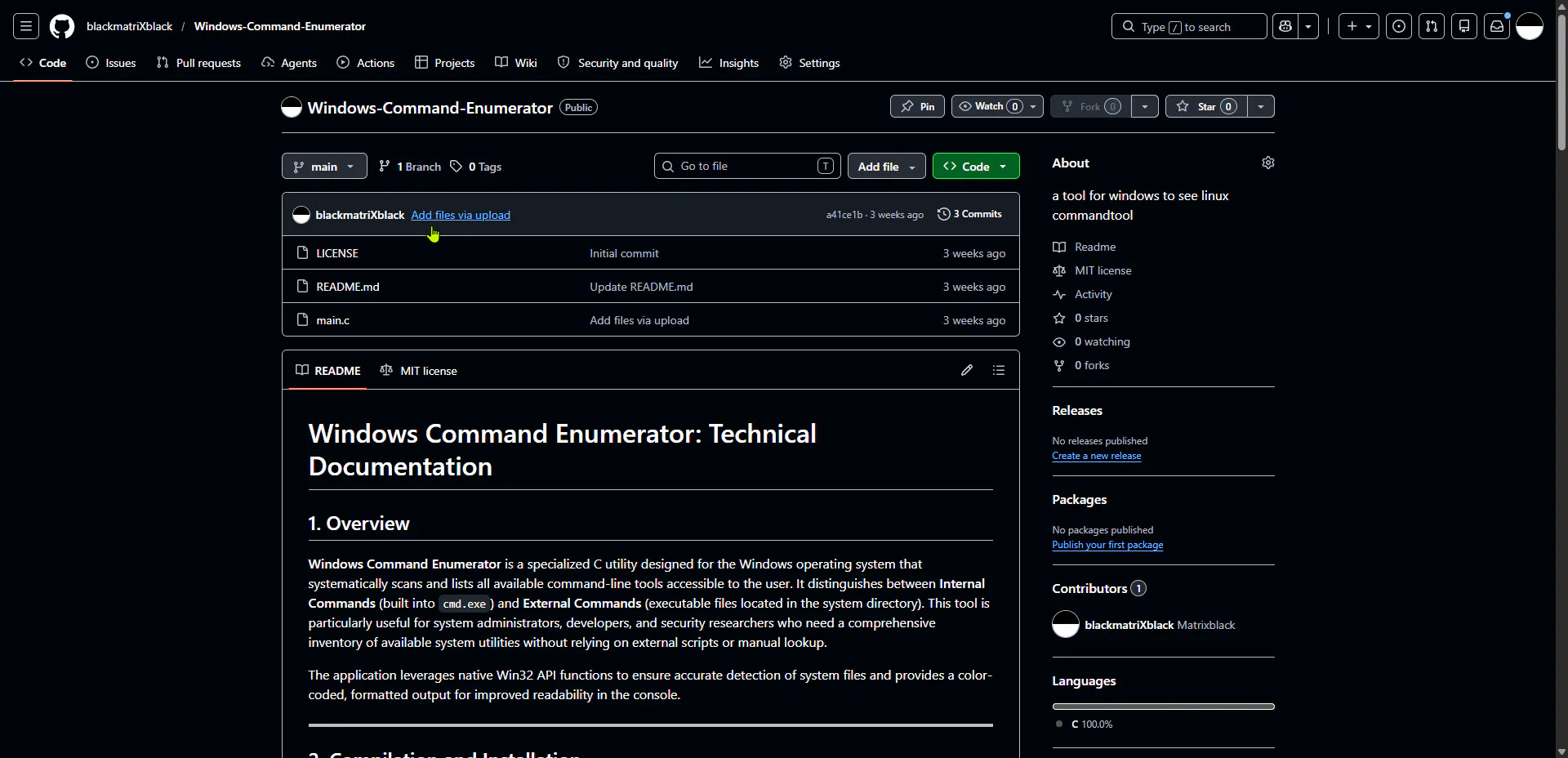Click the pulse icon beside Activity
This screenshot has height=758, width=1568.
(1059, 294)
